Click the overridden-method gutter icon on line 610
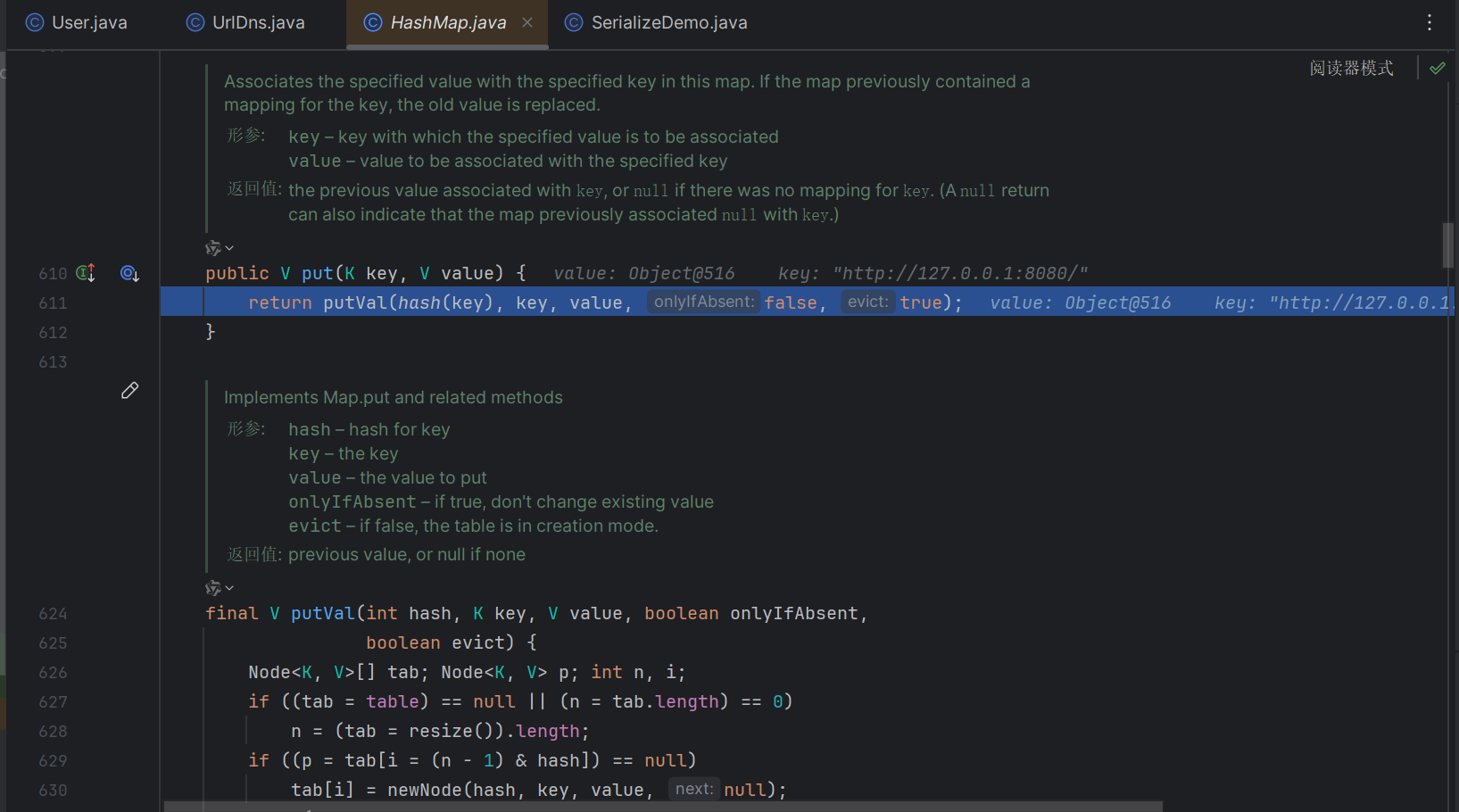The image size is (1459, 812). coord(129,273)
